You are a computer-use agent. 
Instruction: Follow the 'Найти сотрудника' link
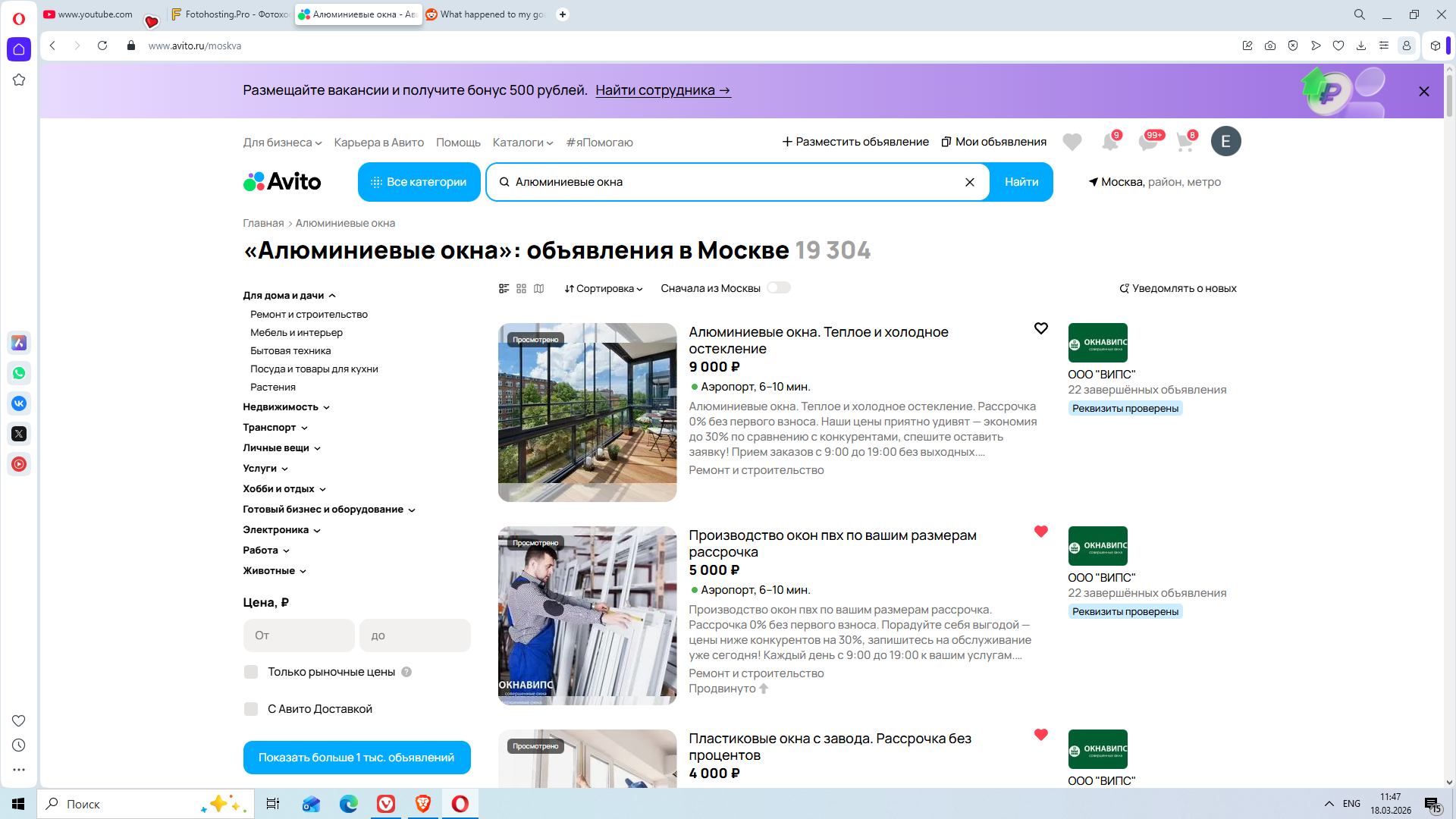point(663,90)
